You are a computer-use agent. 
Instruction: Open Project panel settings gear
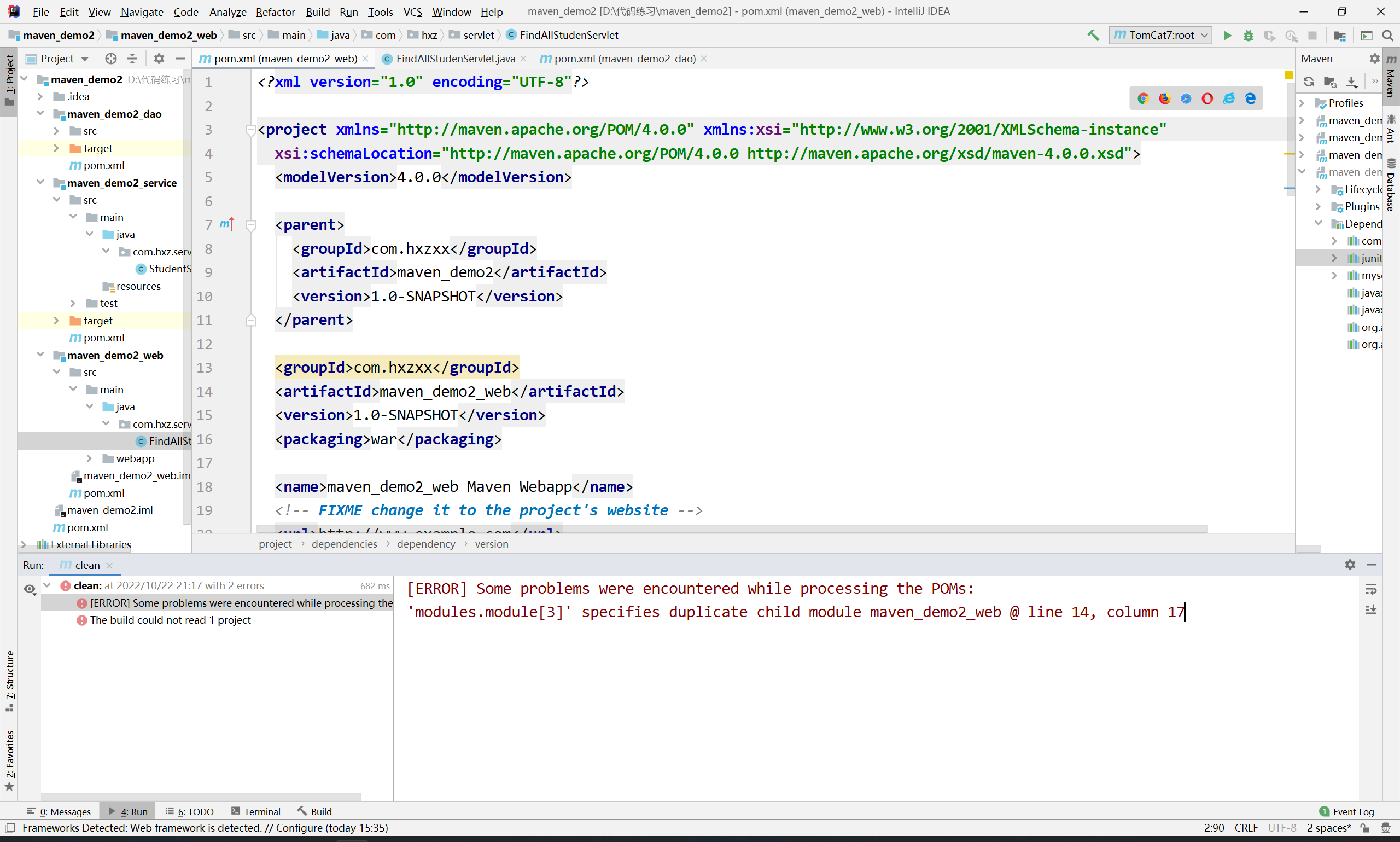tap(159, 59)
